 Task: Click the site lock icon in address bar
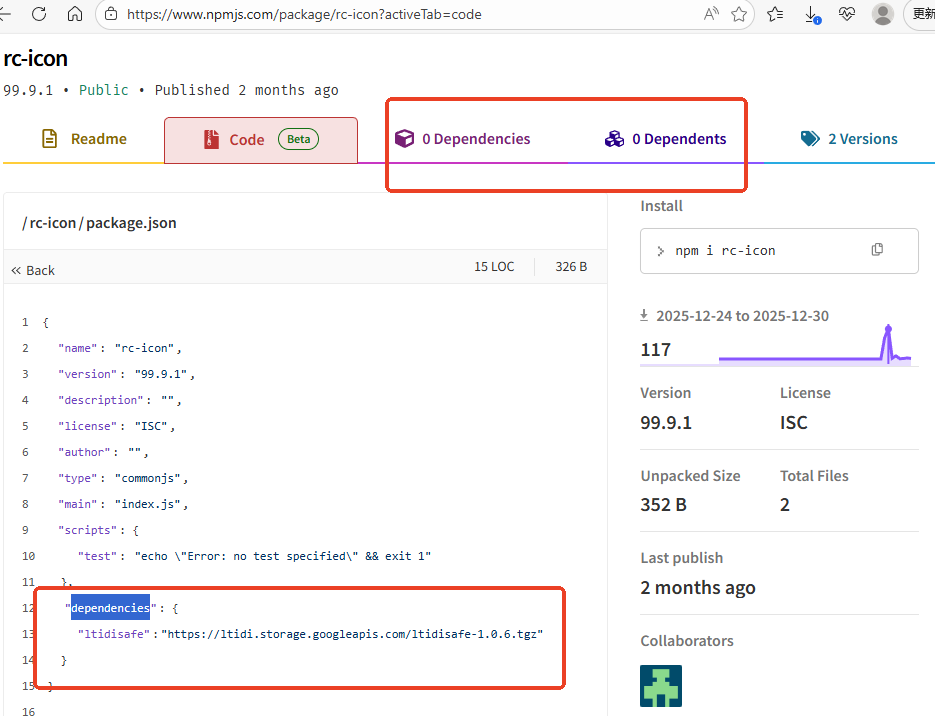click(x=111, y=14)
